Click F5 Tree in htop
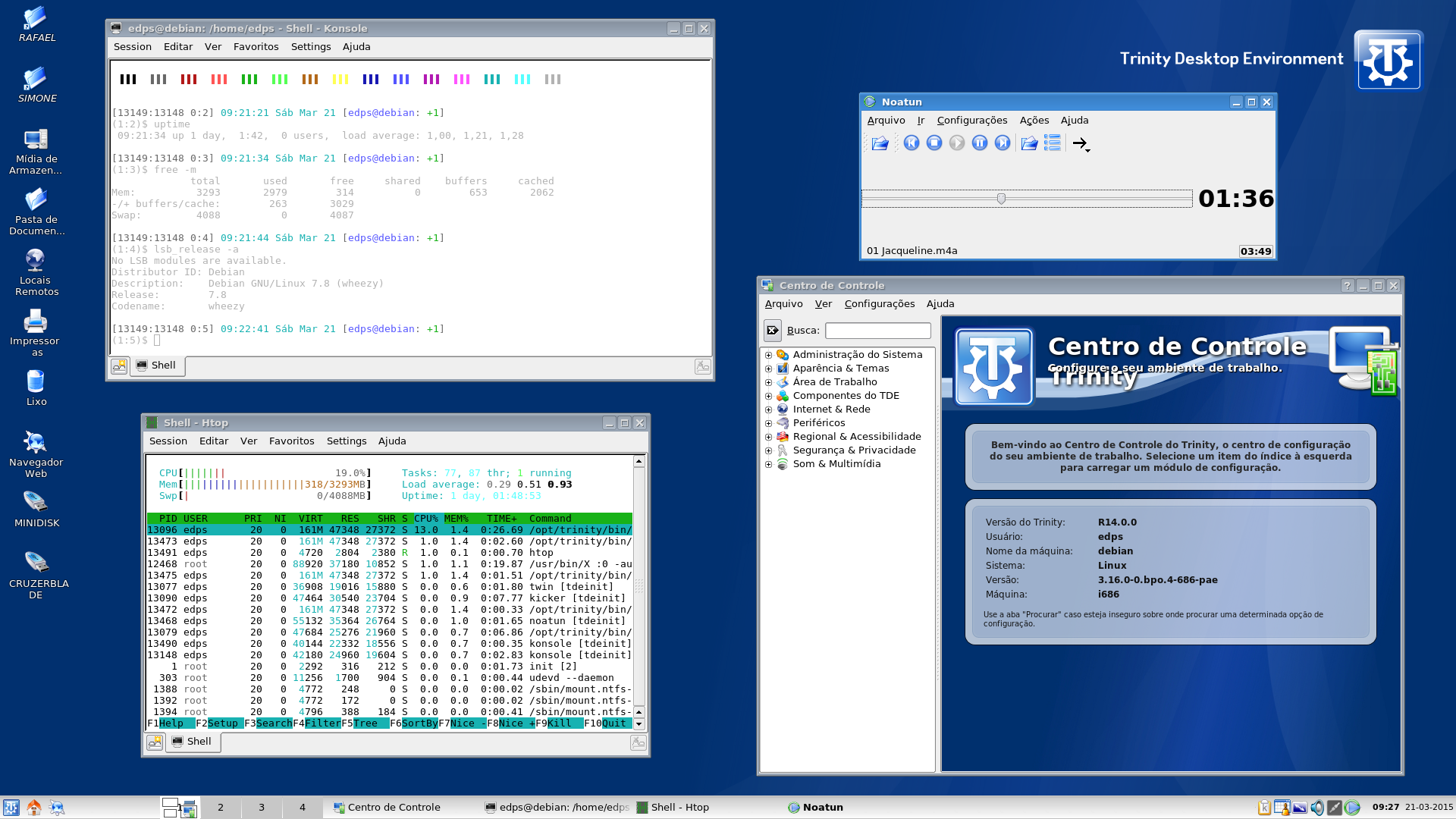This screenshot has width=1456, height=819. [366, 723]
